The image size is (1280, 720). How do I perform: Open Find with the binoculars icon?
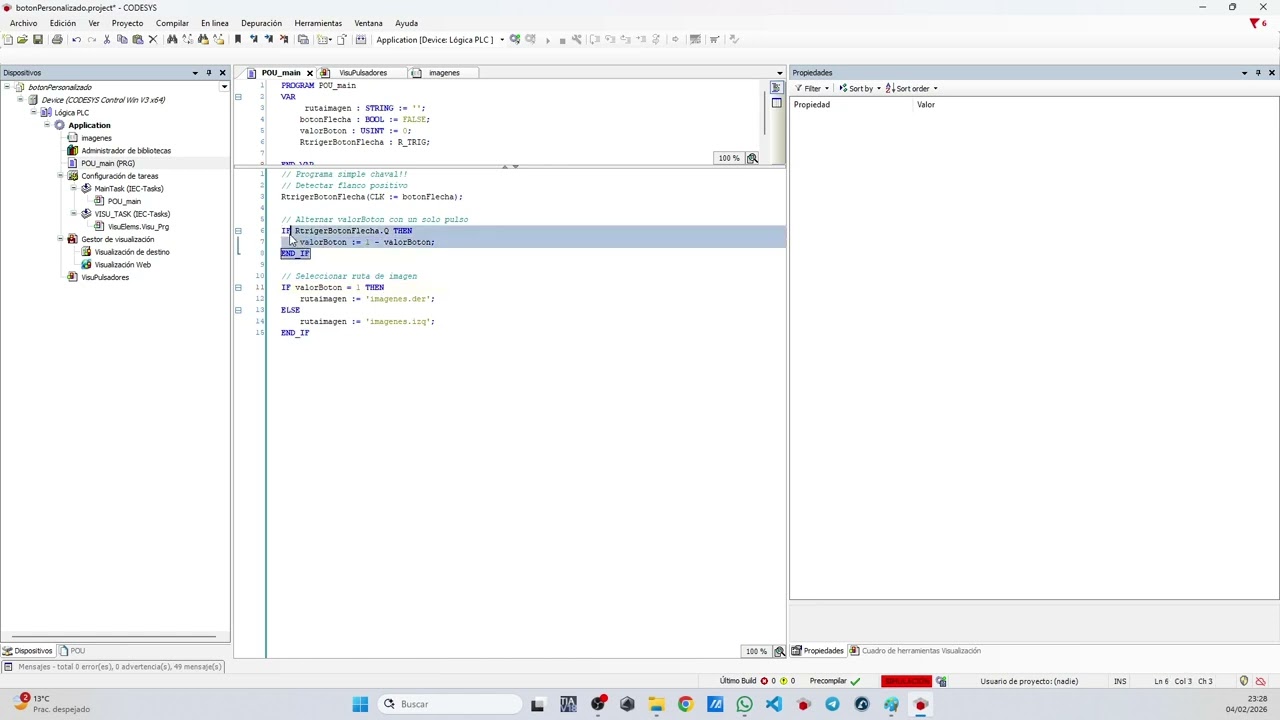point(172,39)
